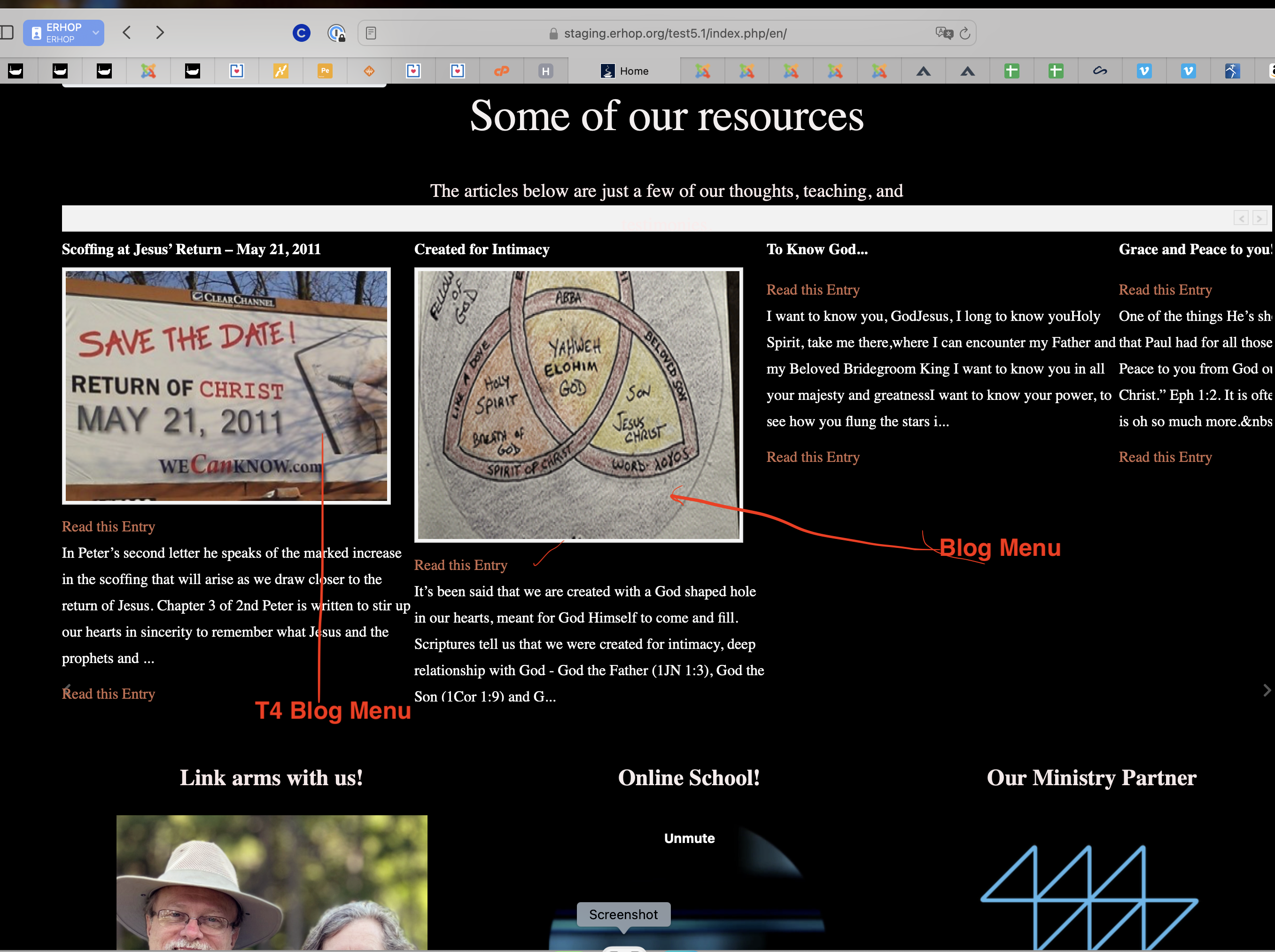This screenshot has width=1275, height=952.
Task: Click Read this Entry above Created for Intimacy text
Action: pyautogui.click(x=460, y=565)
